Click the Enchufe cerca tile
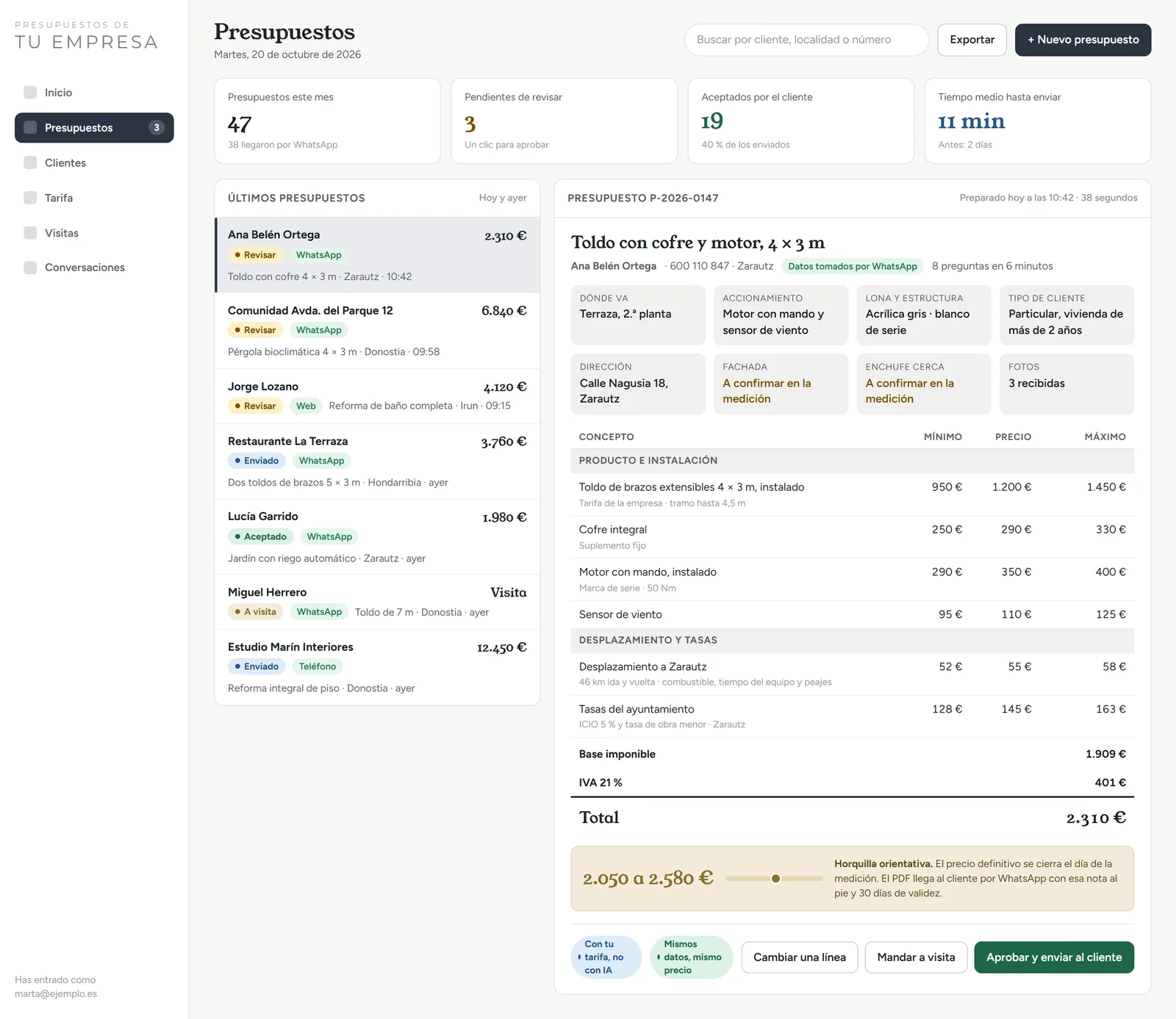Viewport: 1176px width, 1019px height. pyautogui.click(x=924, y=384)
